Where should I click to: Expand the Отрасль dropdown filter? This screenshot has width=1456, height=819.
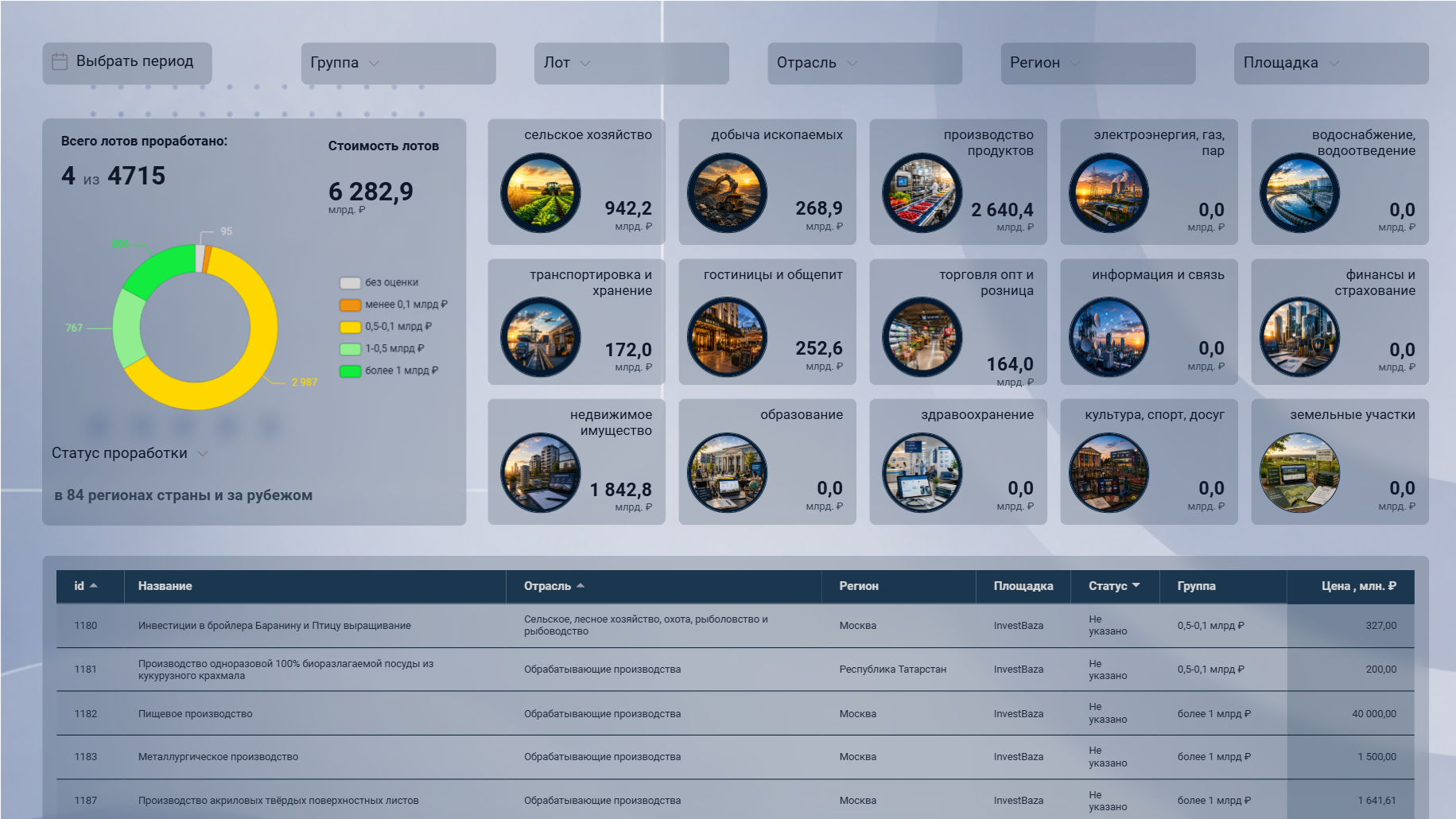point(864,63)
